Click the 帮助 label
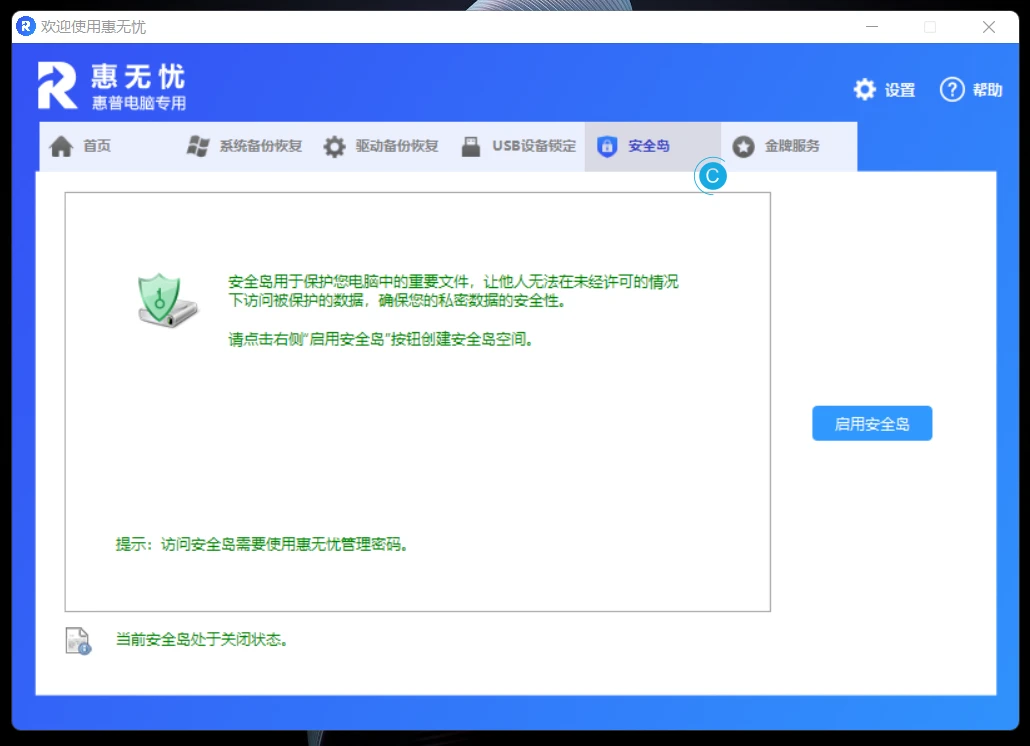Image resolution: width=1030 pixels, height=746 pixels. (987, 90)
